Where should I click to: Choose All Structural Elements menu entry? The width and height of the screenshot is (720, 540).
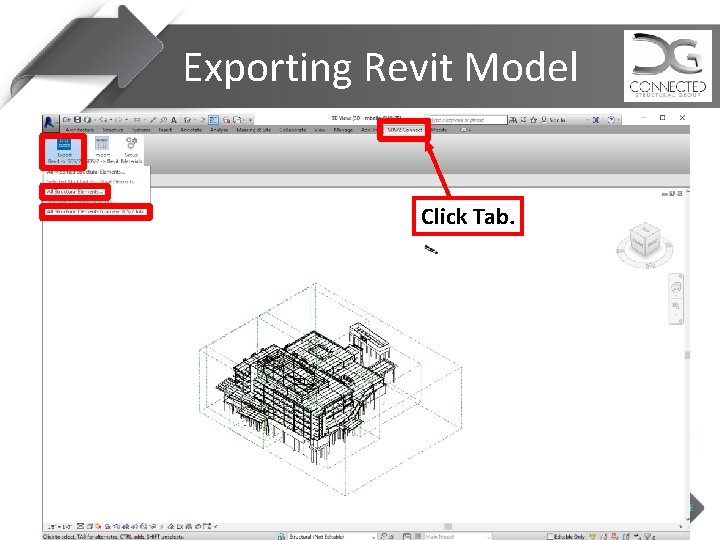(x=75, y=192)
